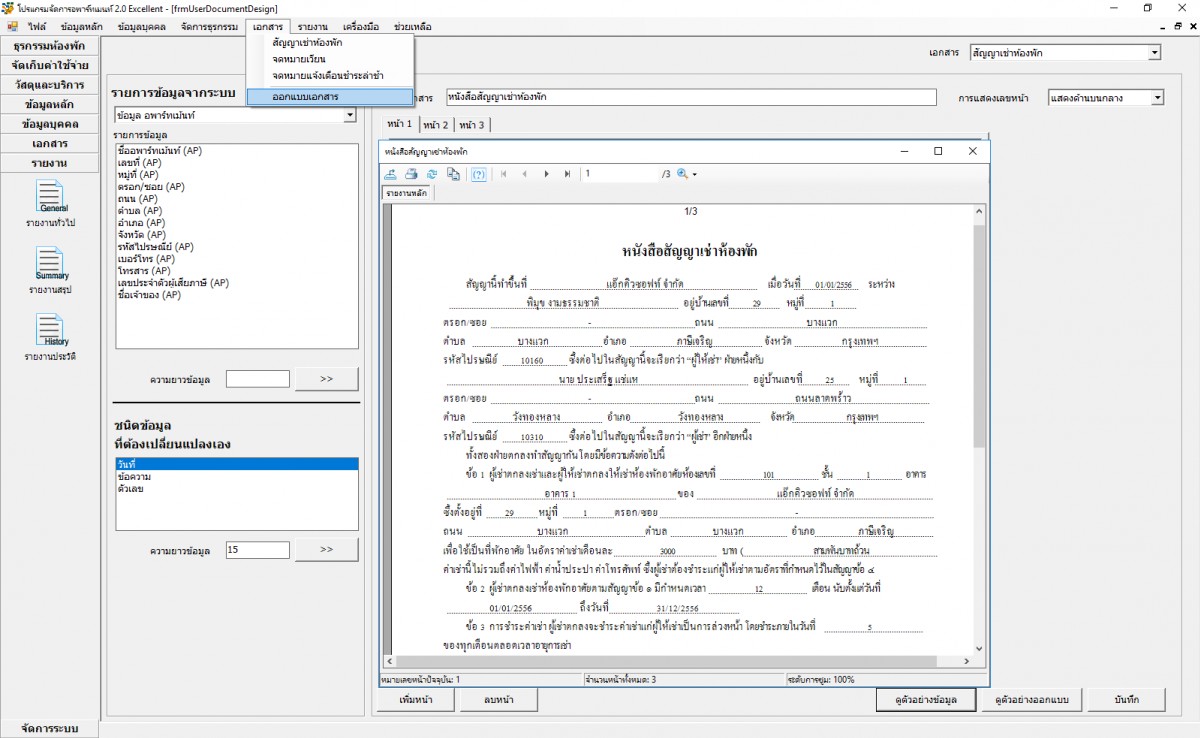The width and height of the screenshot is (1200, 738).
Task: Open the page number display dropdown
Action: point(1157,98)
